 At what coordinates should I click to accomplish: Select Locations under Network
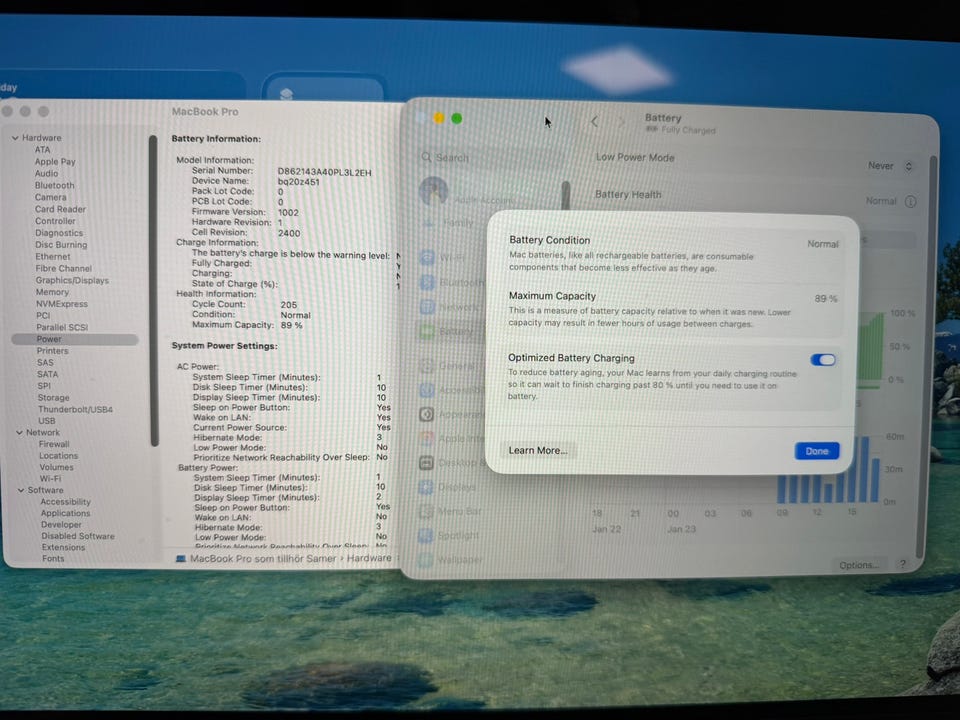click(59, 456)
